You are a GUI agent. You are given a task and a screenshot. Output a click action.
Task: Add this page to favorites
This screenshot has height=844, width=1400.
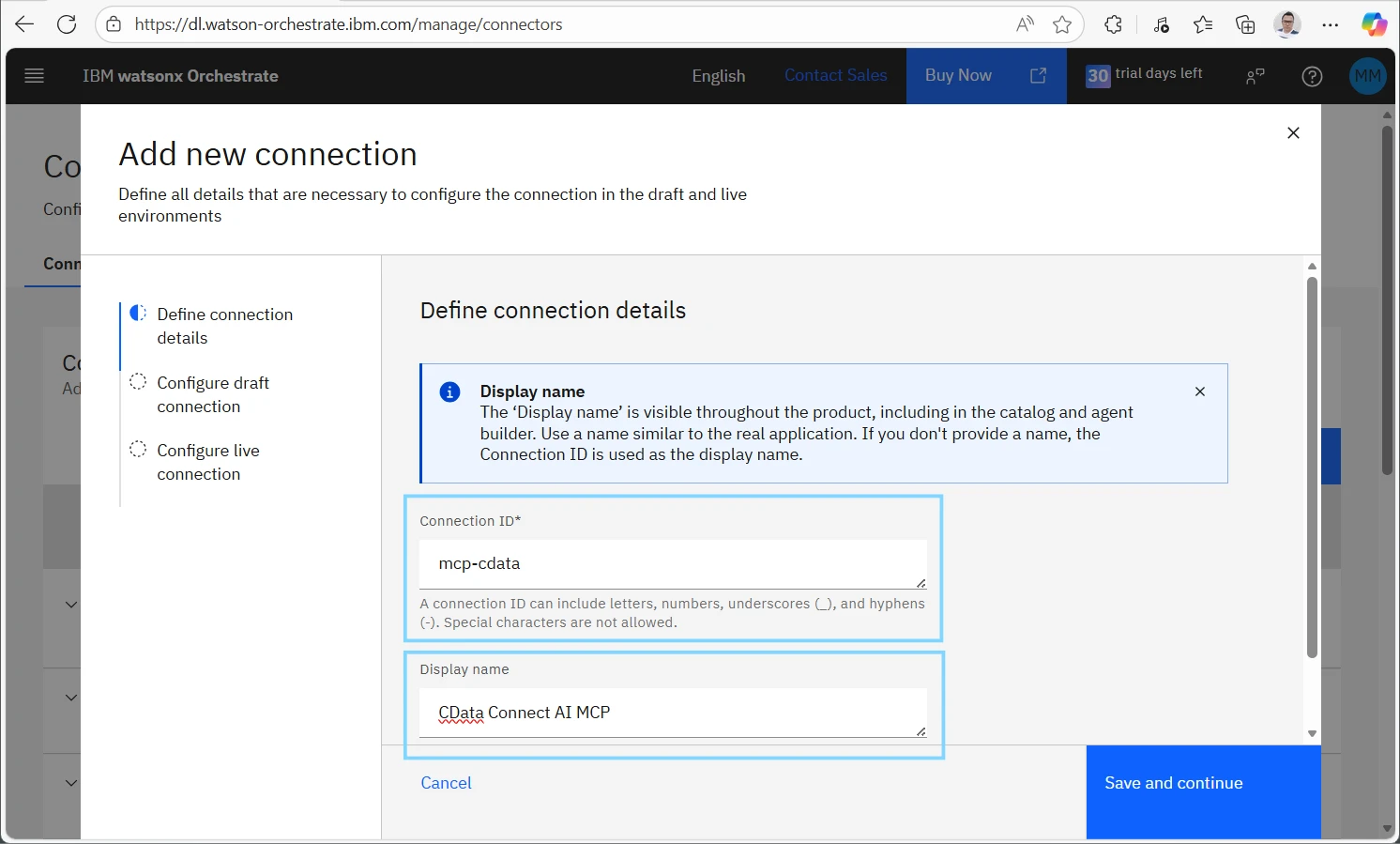(x=1062, y=24)
